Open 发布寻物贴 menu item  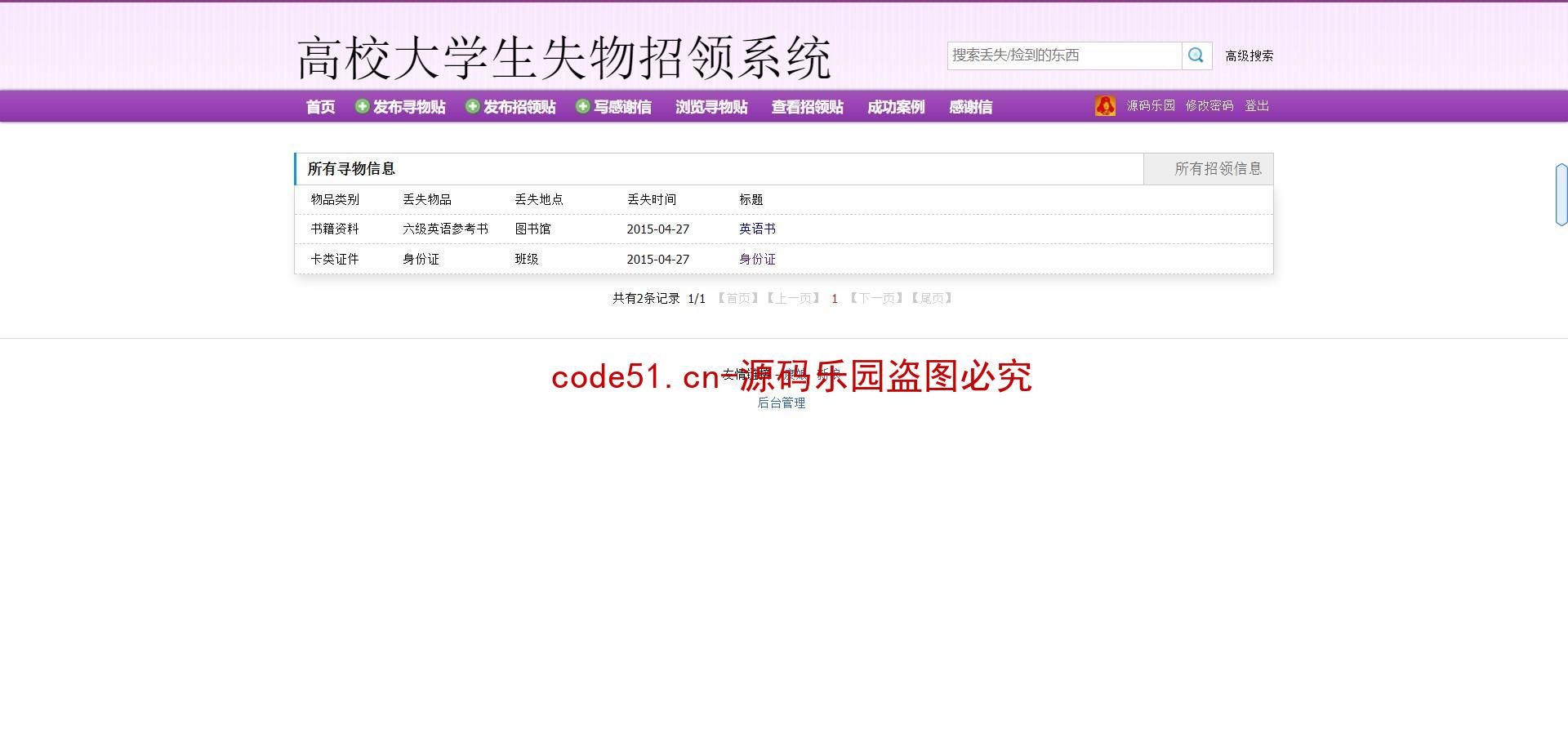pyautogui.click(x=409, y=107)
